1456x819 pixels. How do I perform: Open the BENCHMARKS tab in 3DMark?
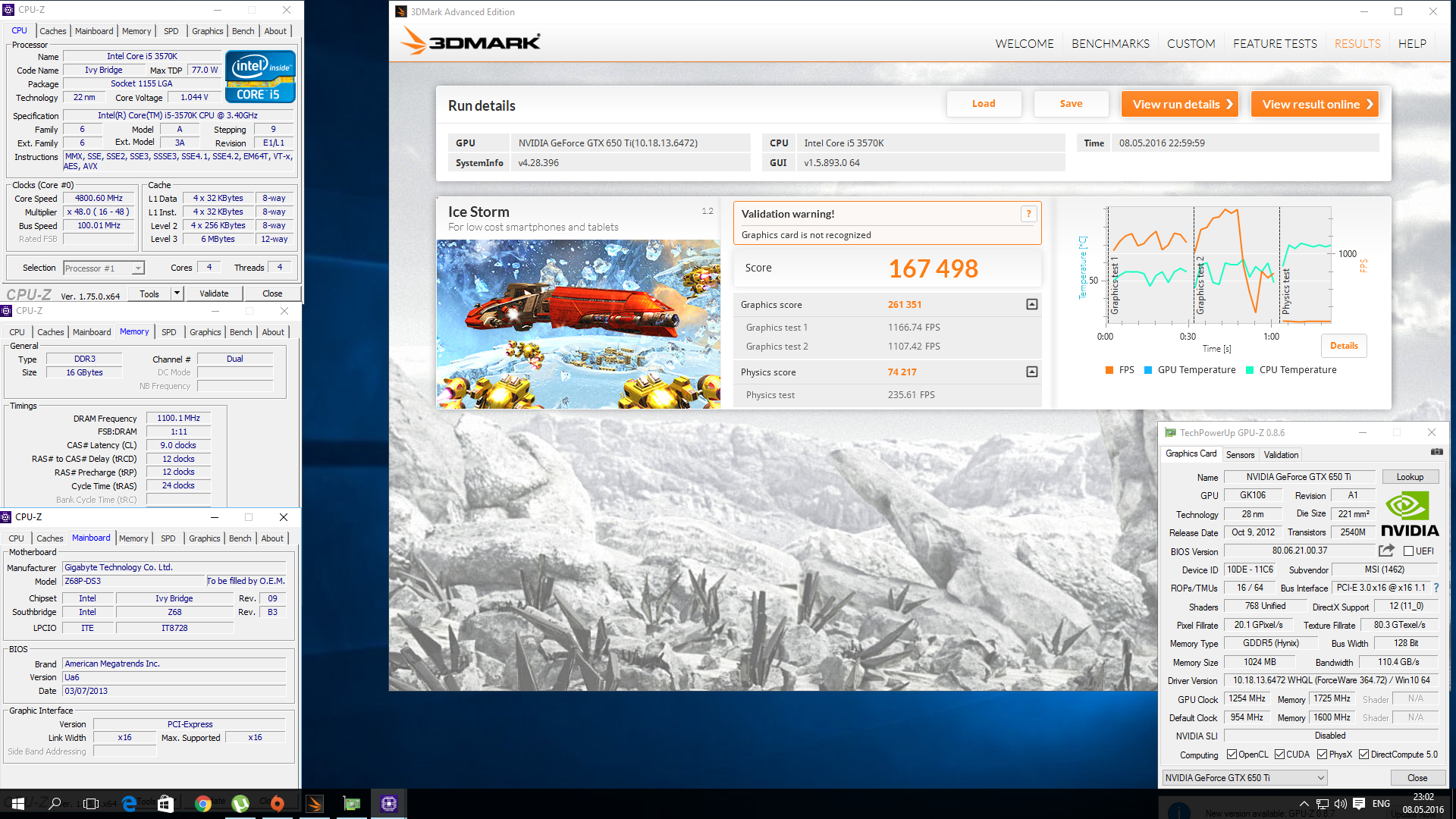(x=1110, y=44)
